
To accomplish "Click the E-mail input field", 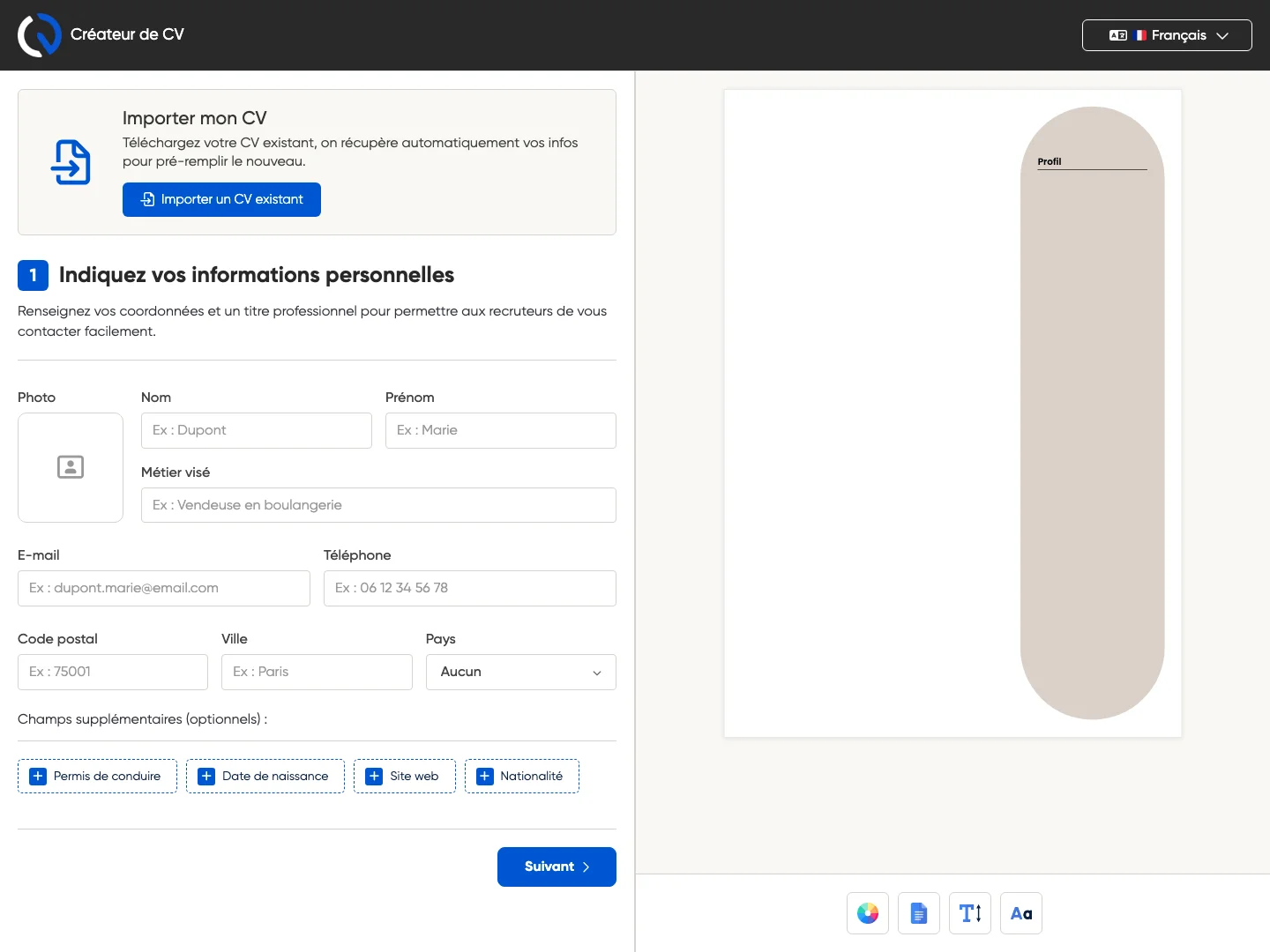I will pos(164,588).
